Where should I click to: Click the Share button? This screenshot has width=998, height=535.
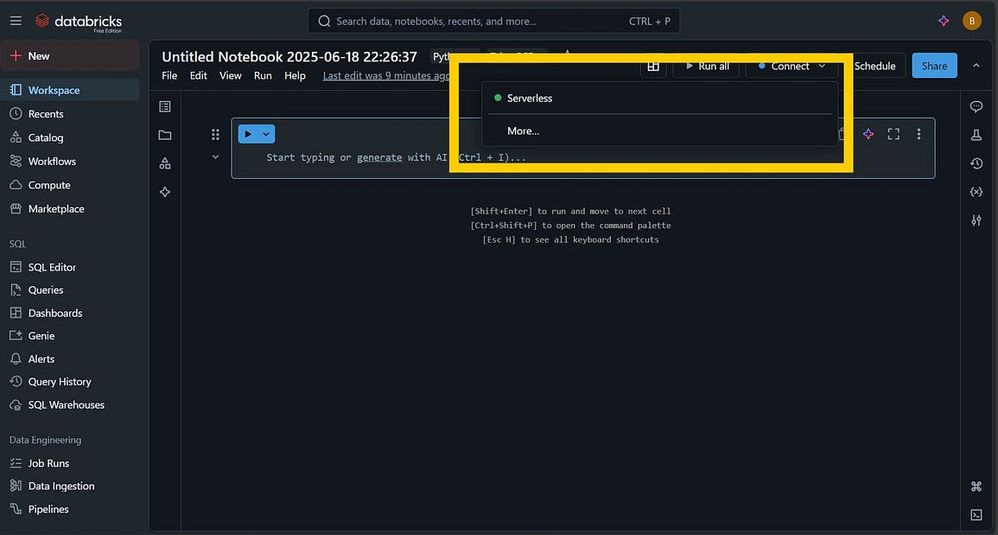coord(934,66)
